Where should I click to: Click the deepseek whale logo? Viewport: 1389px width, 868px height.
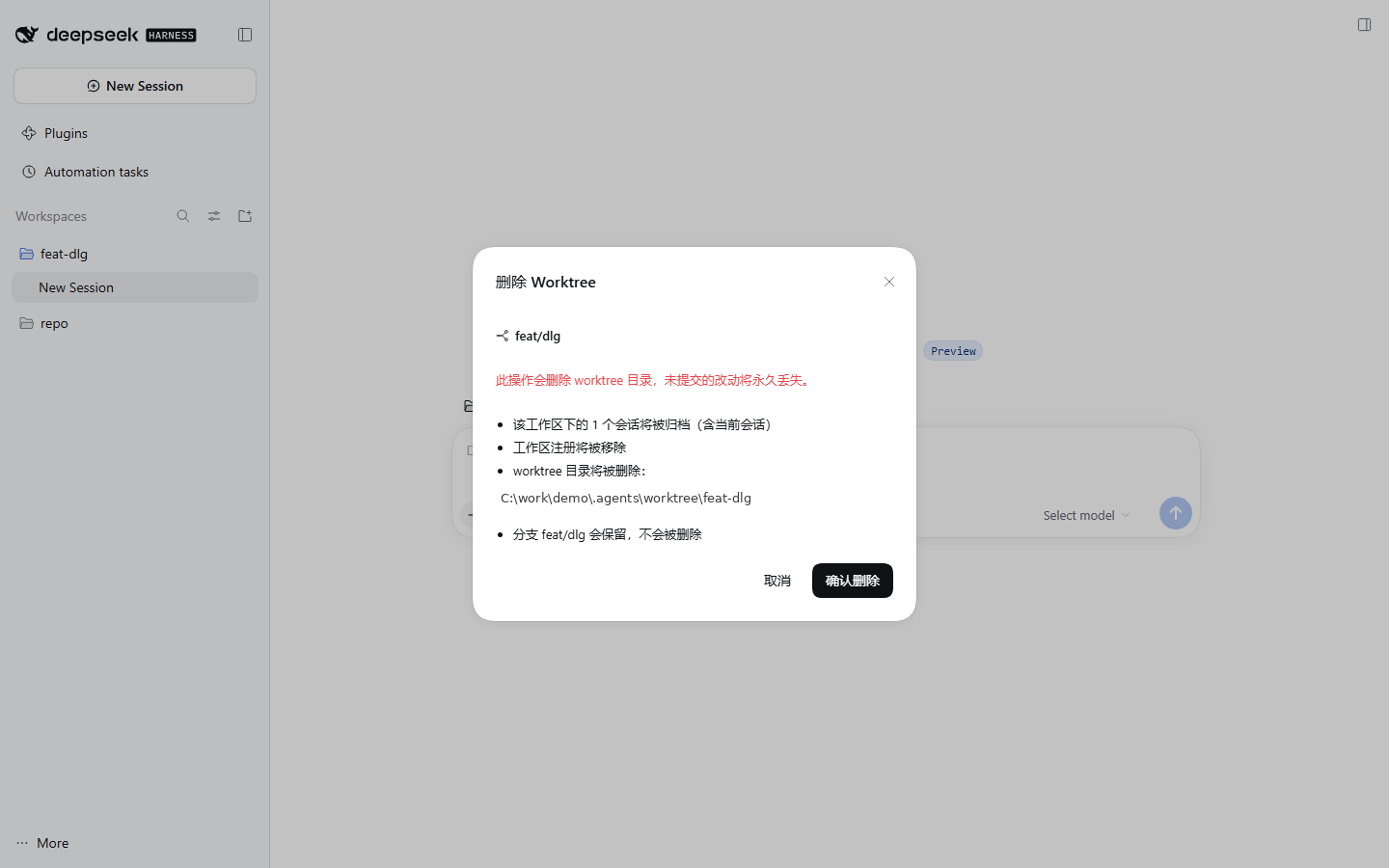(27, 35)
